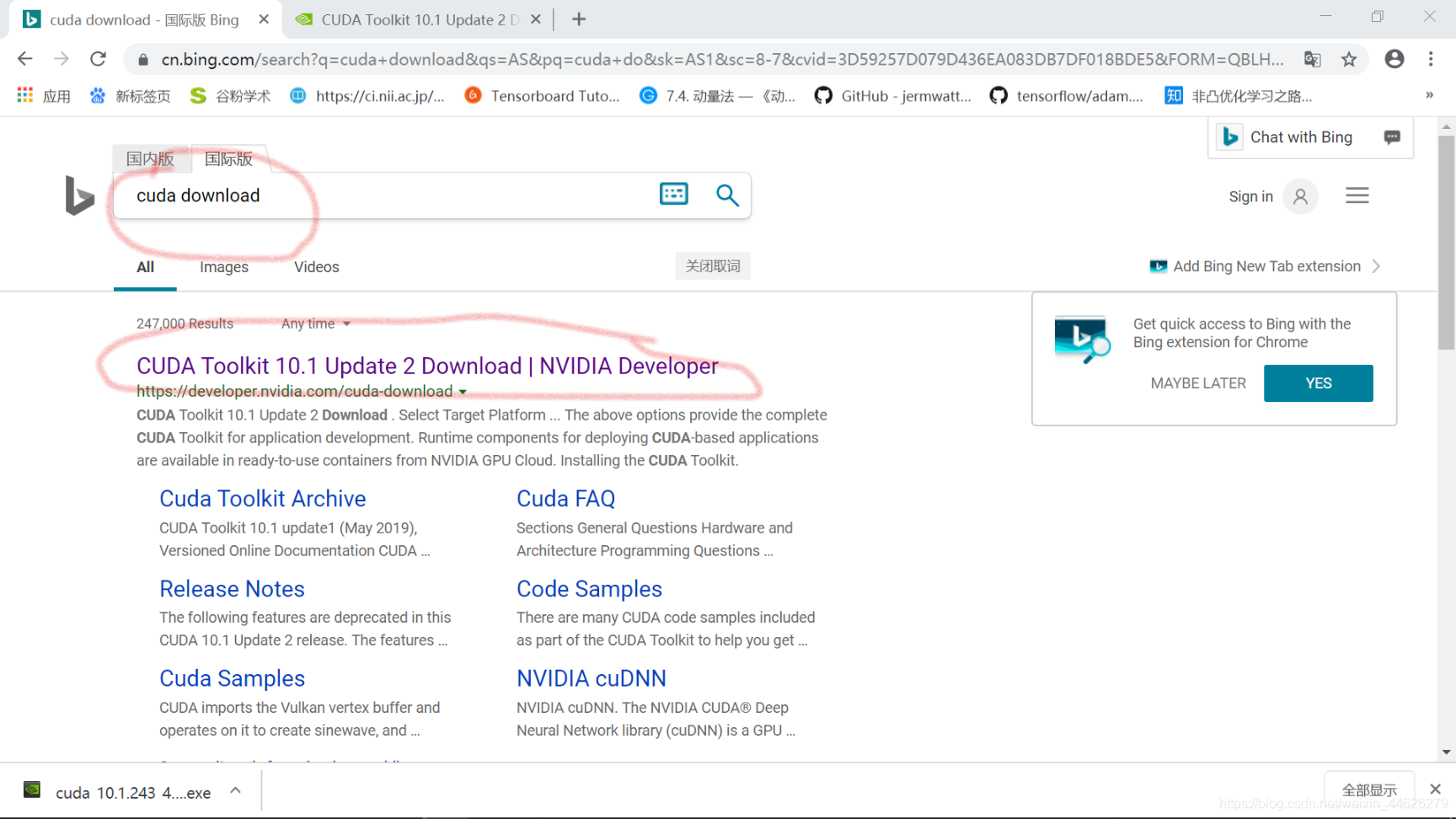This screenshot has width=1456, height=819.
Task: Reload the Bing search page
Action: 98,58
